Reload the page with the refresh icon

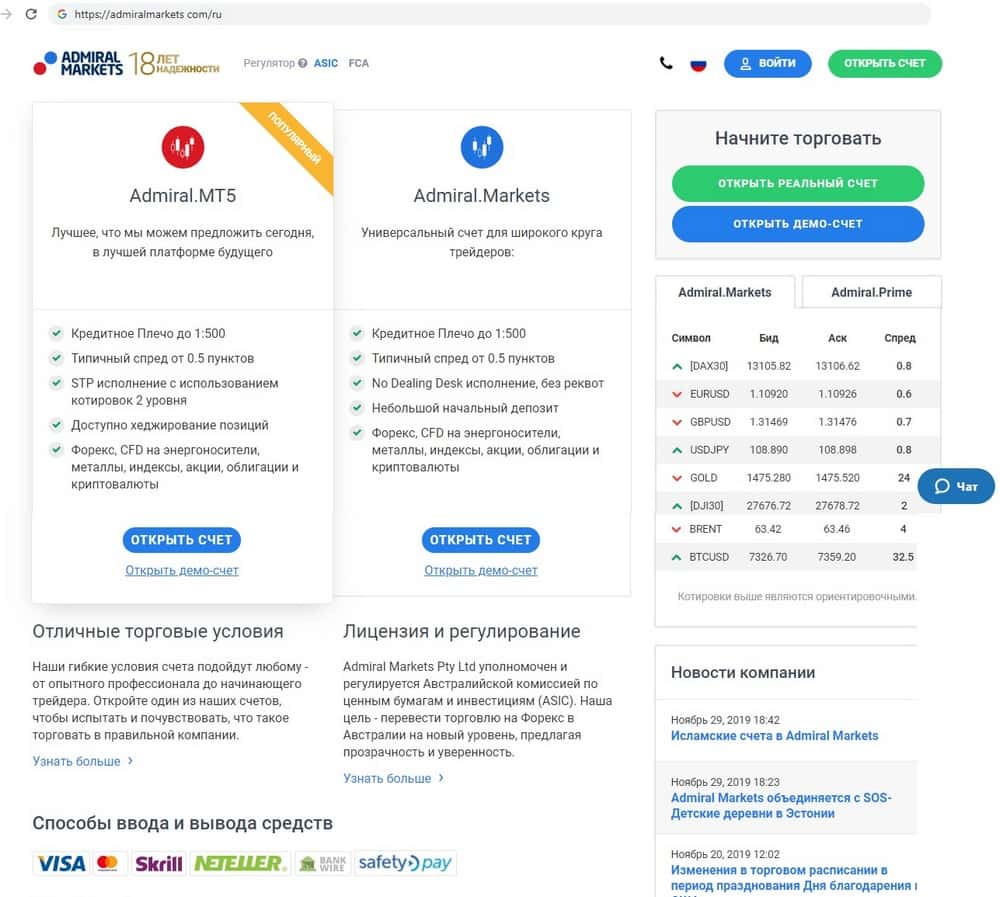(x=31, y=14)
